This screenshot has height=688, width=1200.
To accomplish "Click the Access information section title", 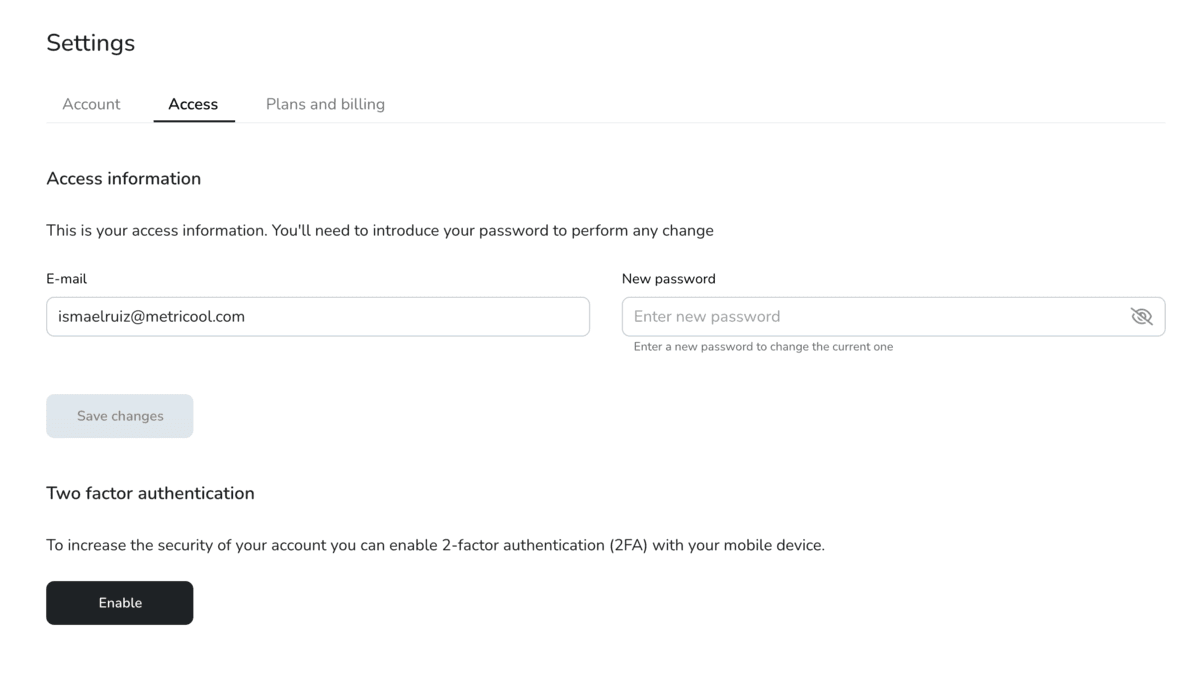I will pos(123,178).
